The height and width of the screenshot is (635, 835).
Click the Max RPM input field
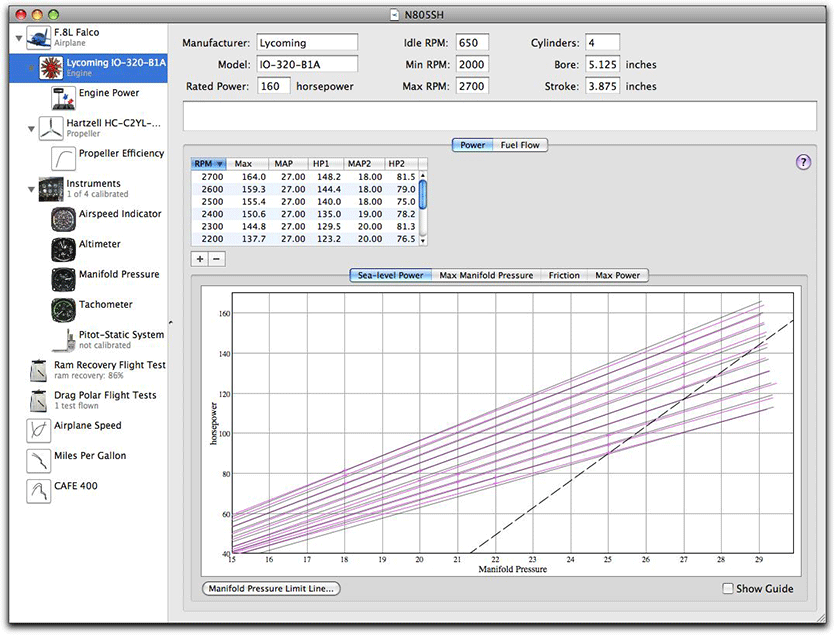472,86
